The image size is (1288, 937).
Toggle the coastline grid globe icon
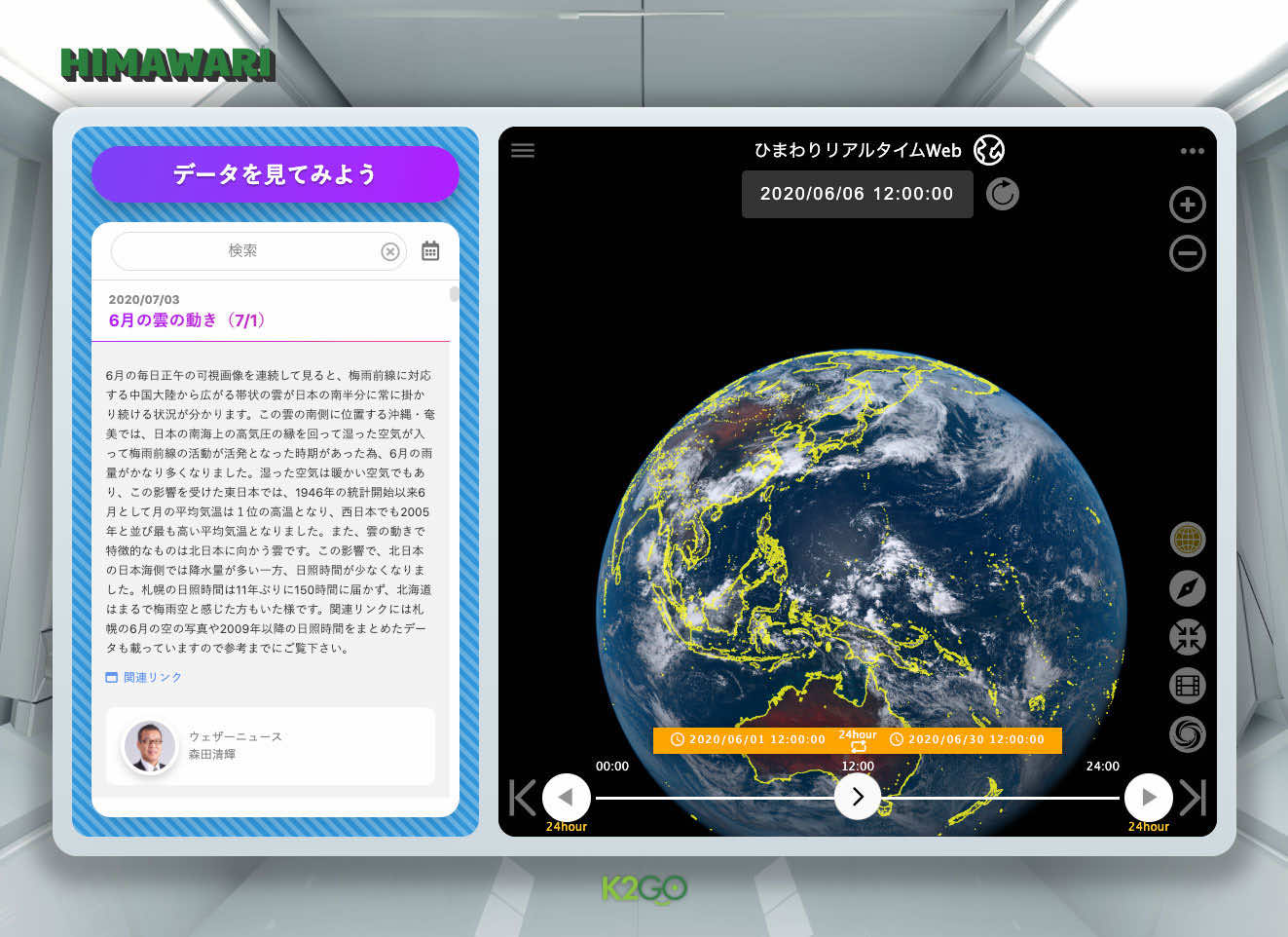(1187, 539)
